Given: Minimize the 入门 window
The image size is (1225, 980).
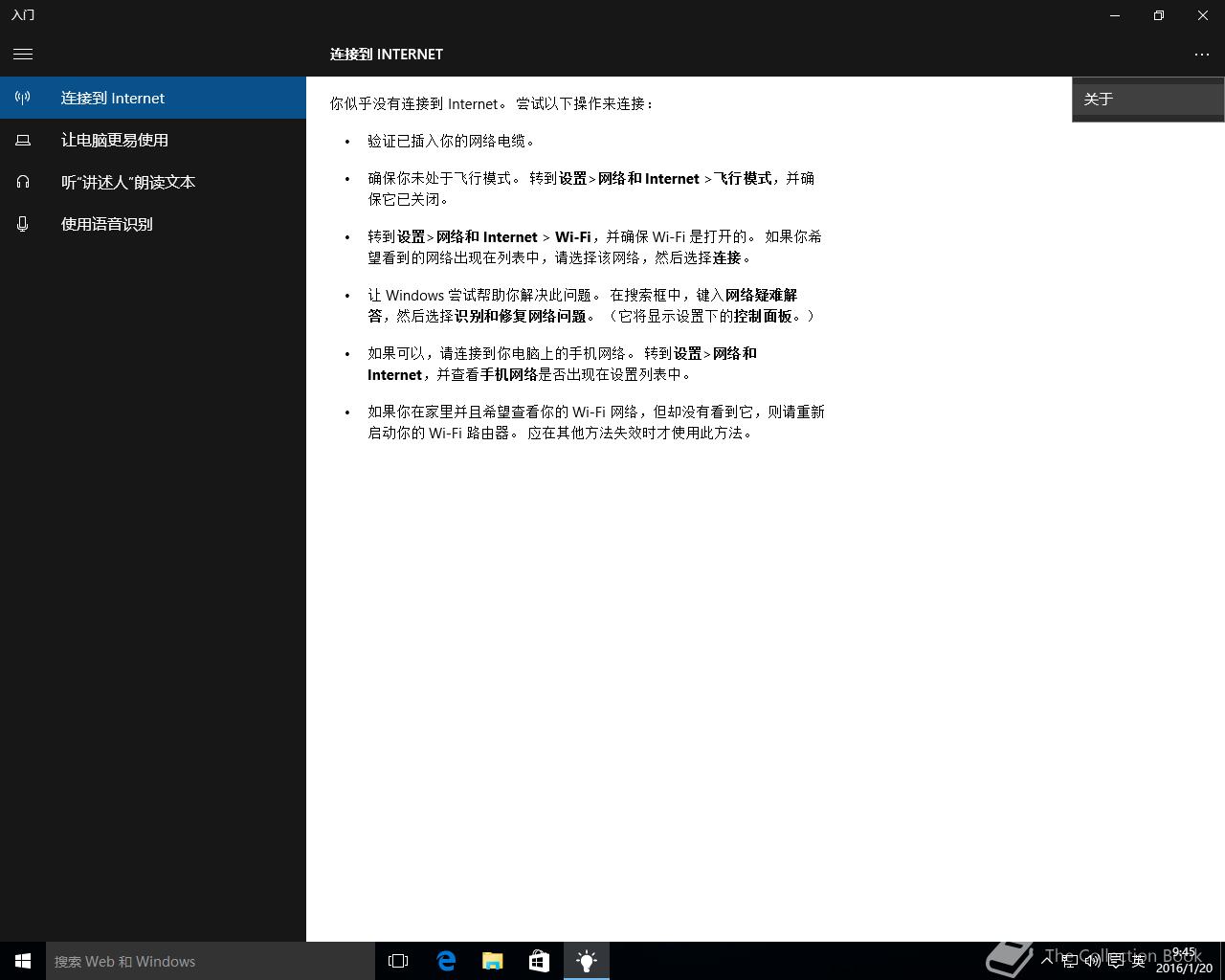Looking at the screenshot, I should pyautogui.click(x=1115, y=15).
